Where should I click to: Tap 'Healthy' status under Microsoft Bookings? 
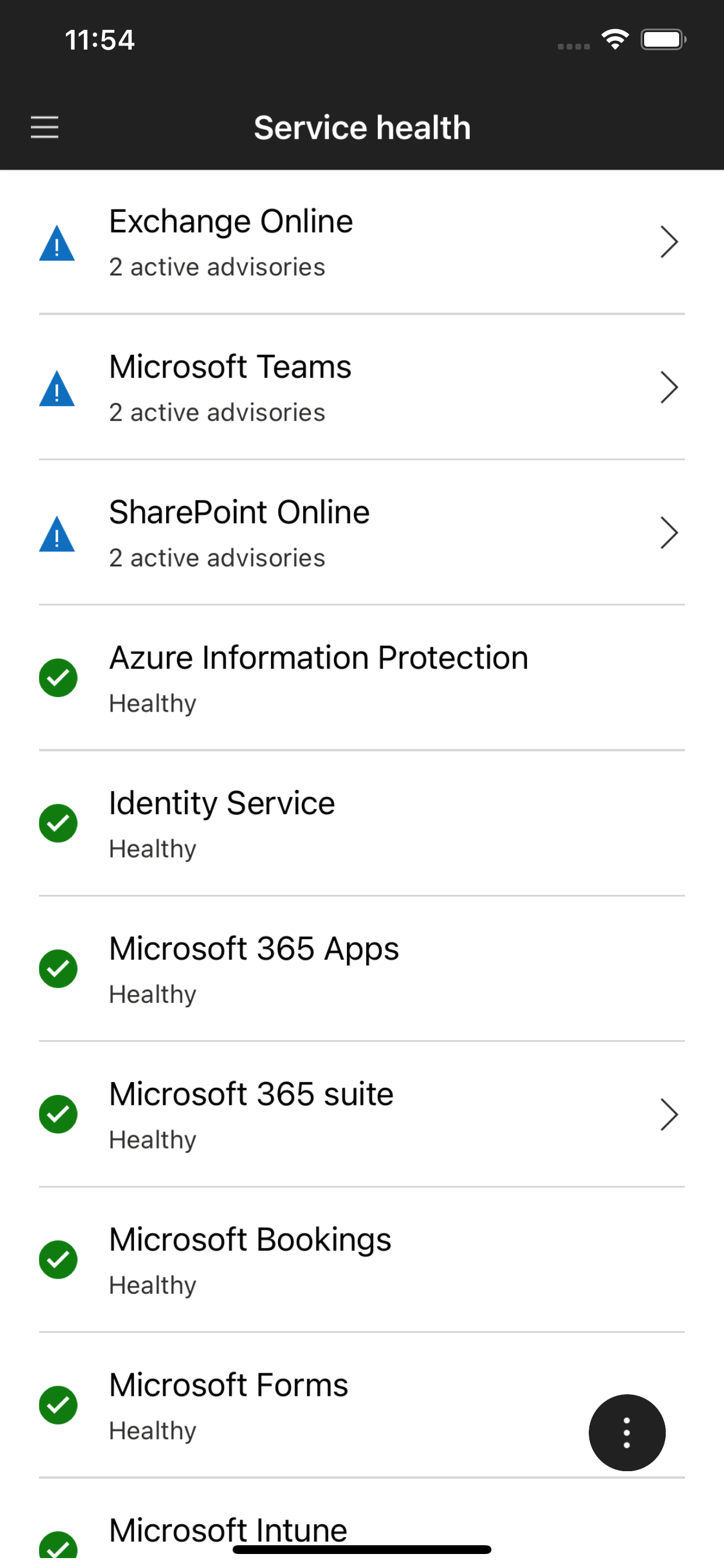(153, 1286)
